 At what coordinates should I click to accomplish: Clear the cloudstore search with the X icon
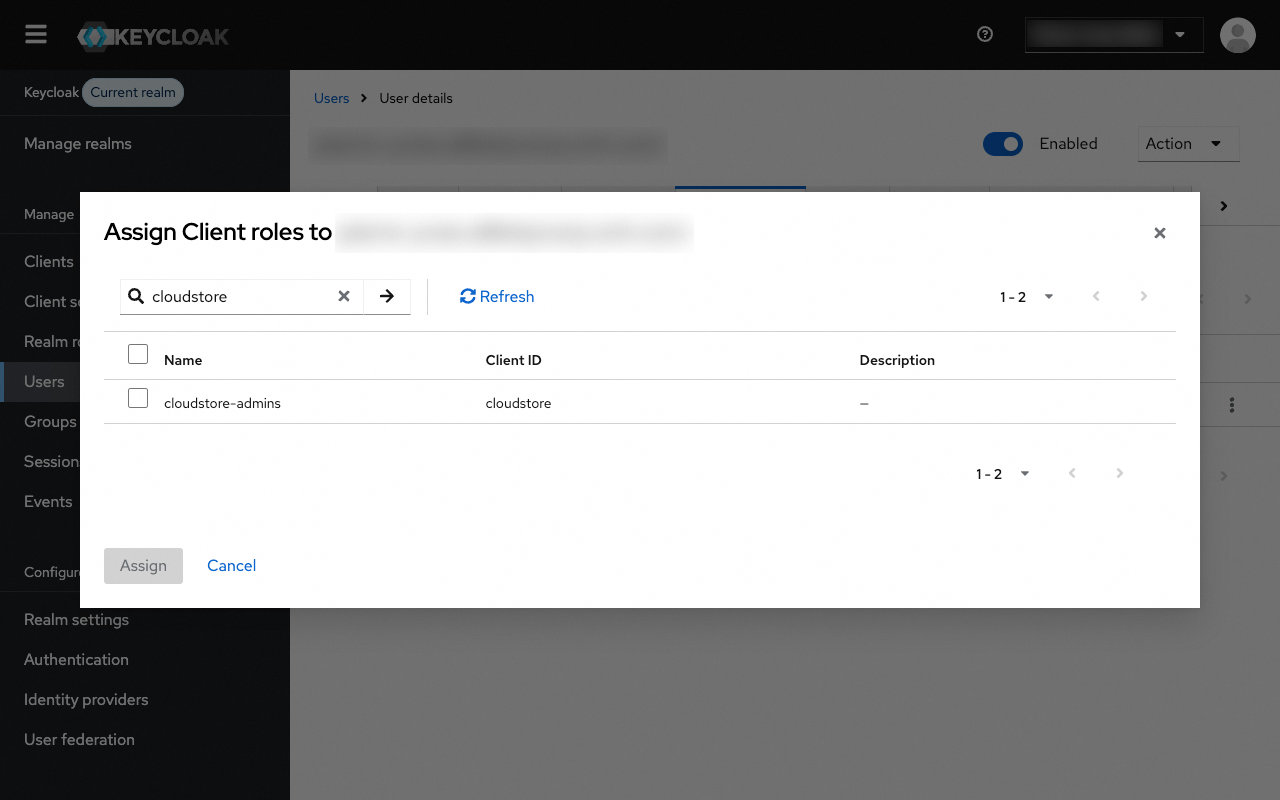[344, 296]
